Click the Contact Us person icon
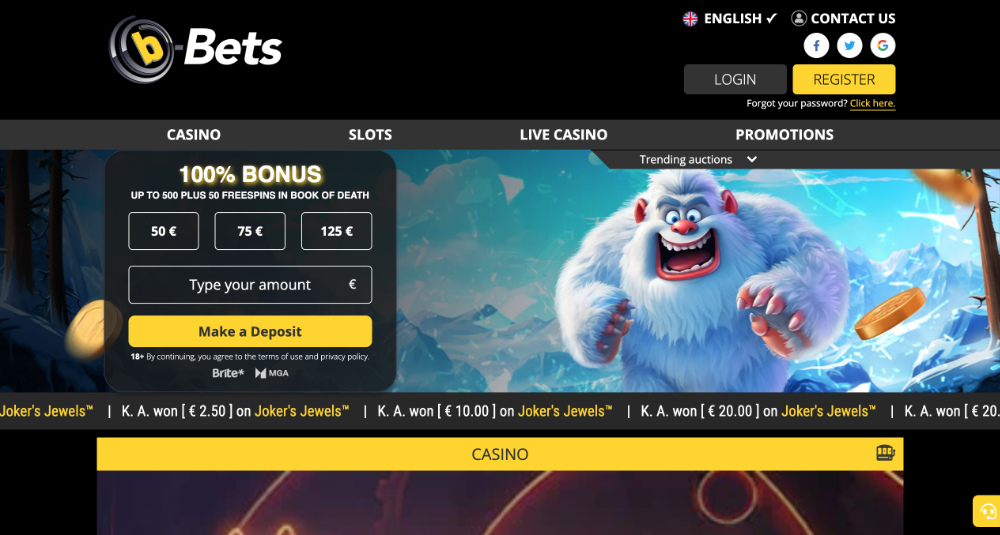The width and height of the screenshot is (1000, 535). tap(798, 18)
